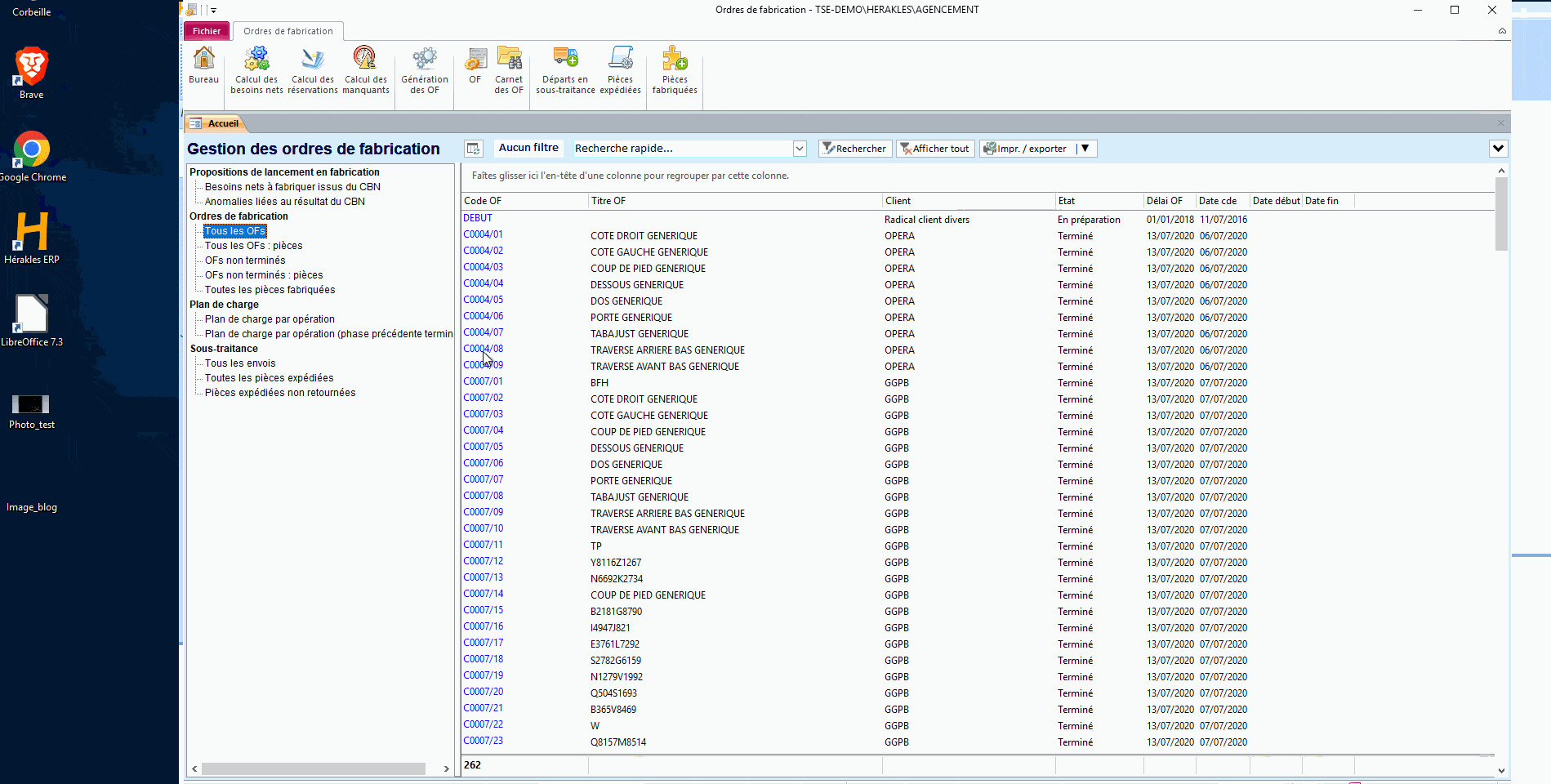Open the Carnet des OF
This screenshot has height=784, width=1551.
click(508, 69)
